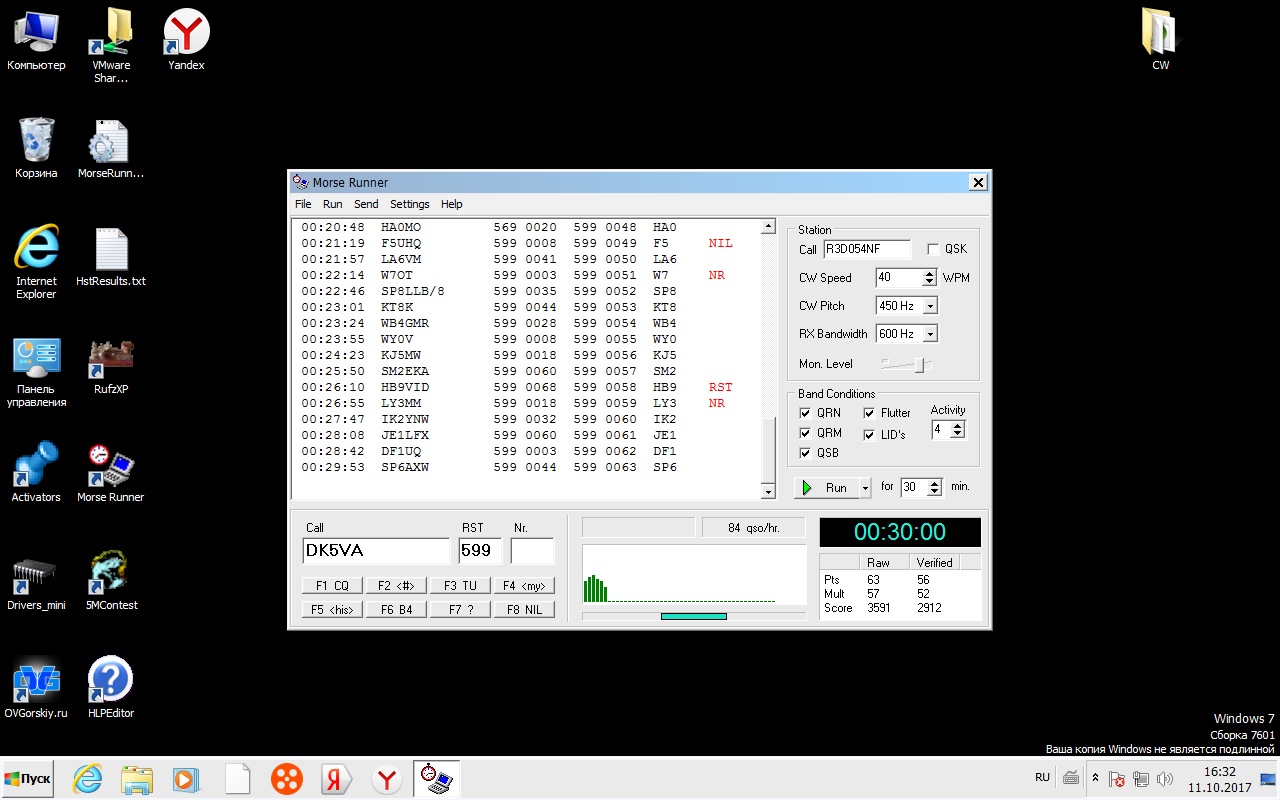Screen dimensions: 1280x800
Task: Open the RX Bandwidth dropdown
Action: point(930,334)
